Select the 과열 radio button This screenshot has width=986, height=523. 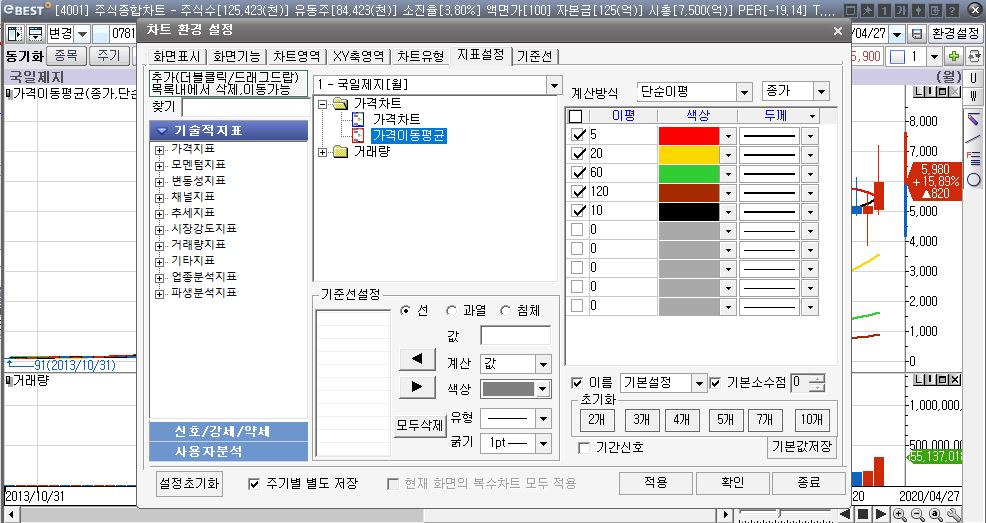451,311
